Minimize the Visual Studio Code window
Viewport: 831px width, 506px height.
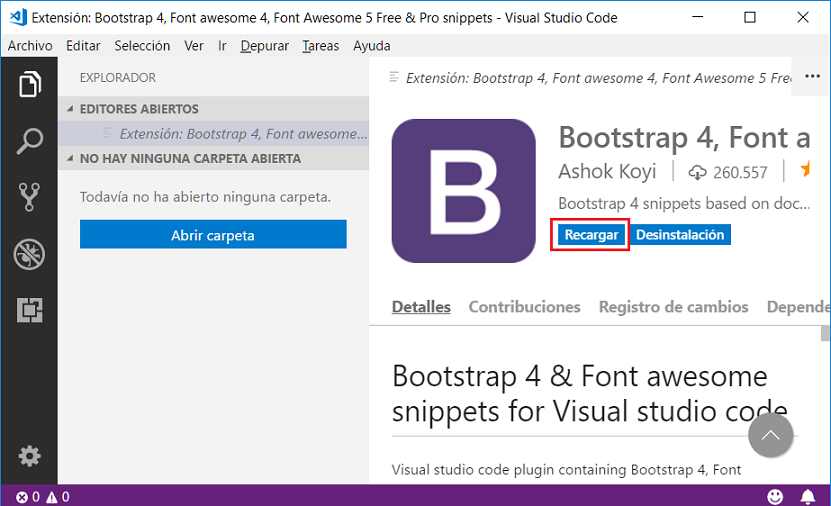[698, 17]
